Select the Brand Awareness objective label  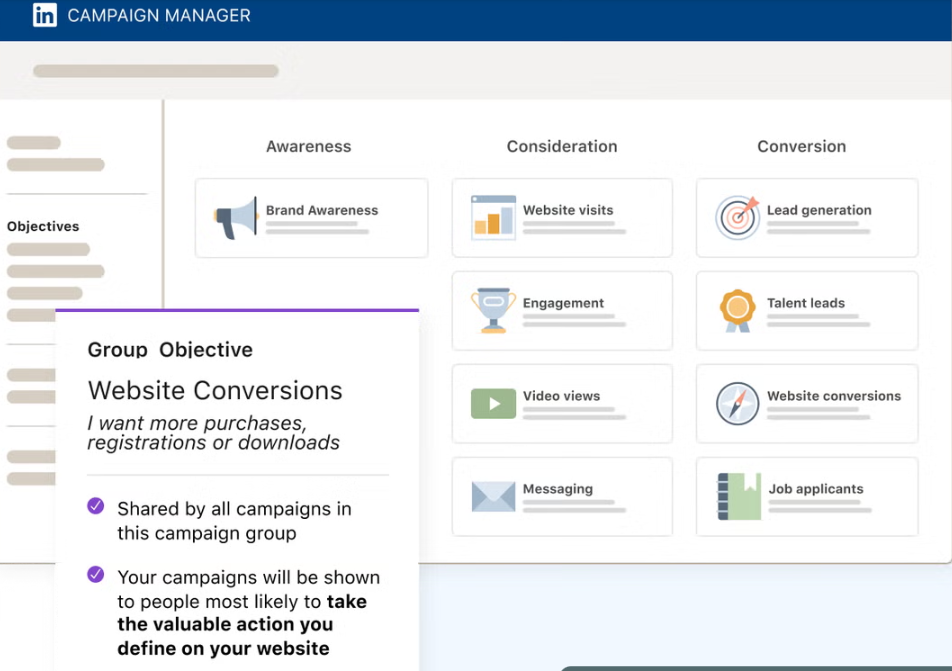point(322,210)
